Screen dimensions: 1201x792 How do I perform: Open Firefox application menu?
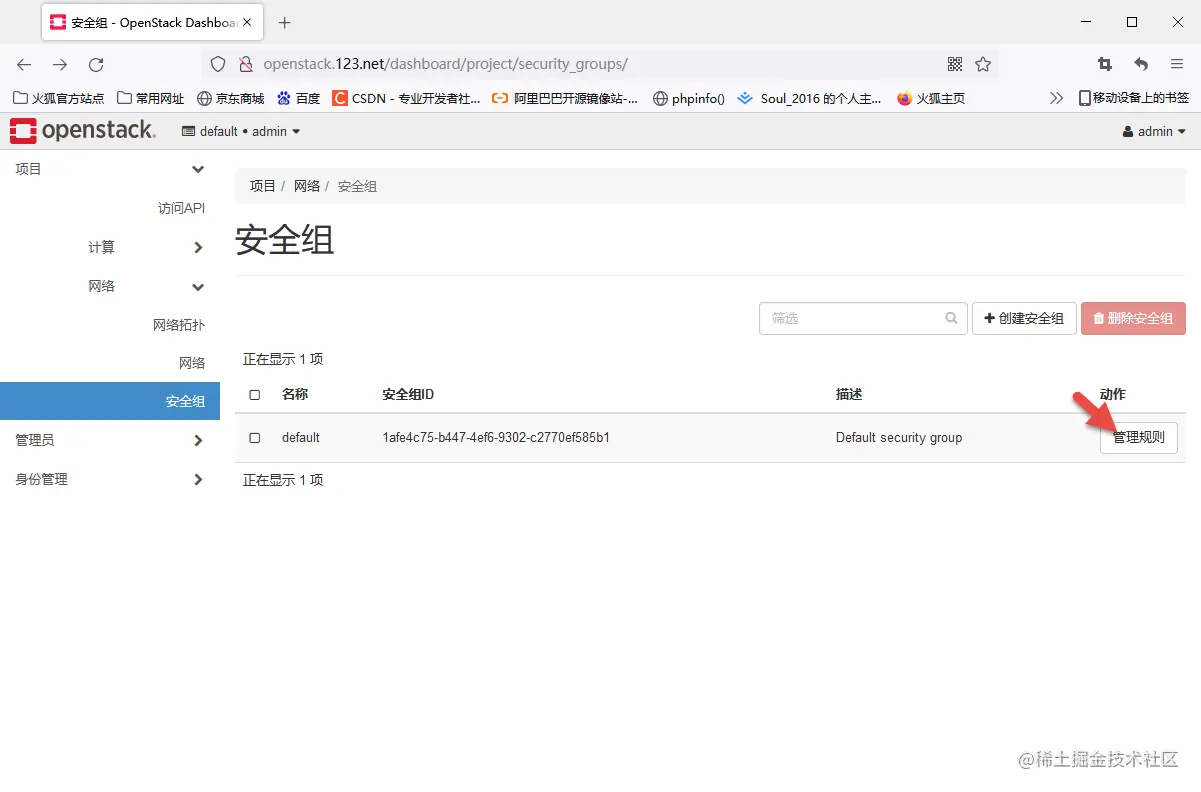(1177, 63)
